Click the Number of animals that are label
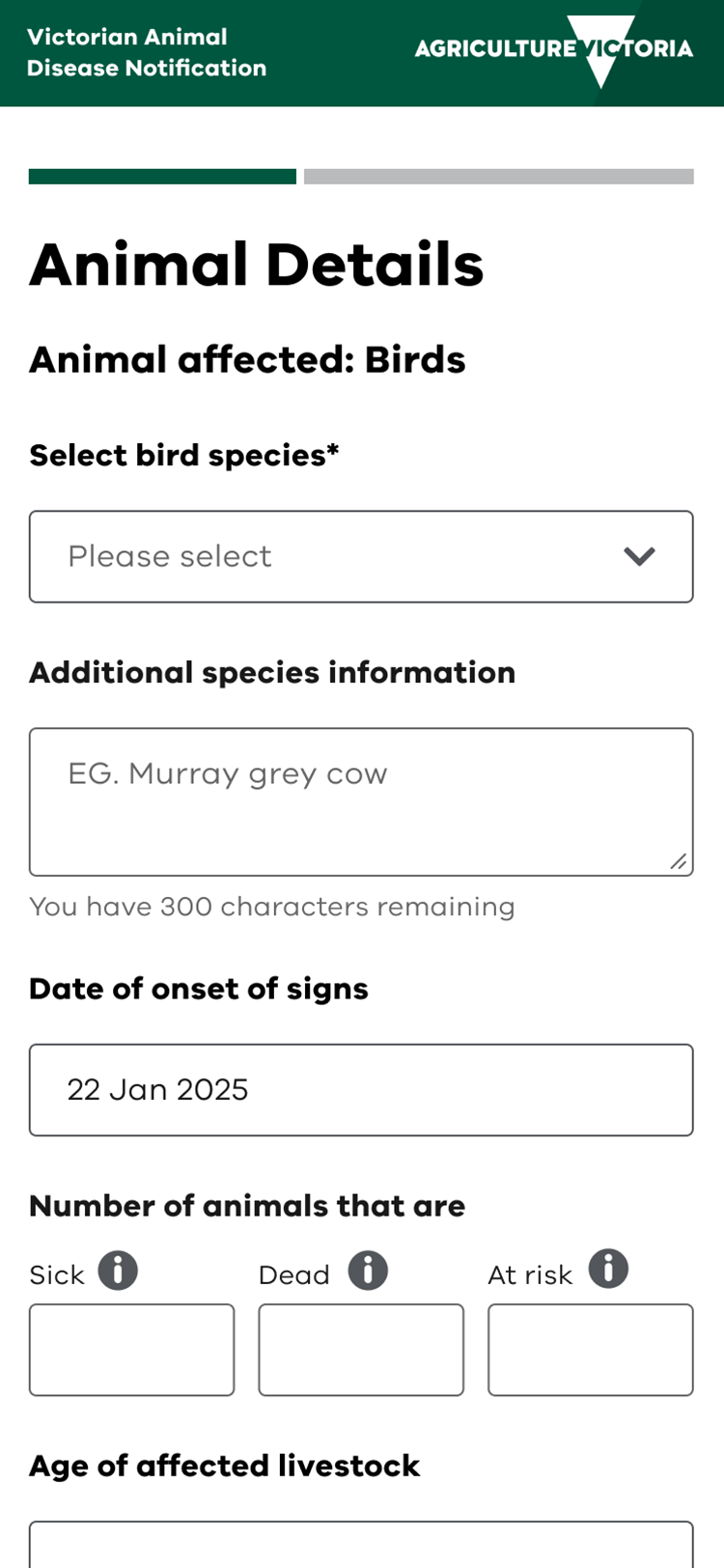The image size is (724, 1568). [246, 1206]
